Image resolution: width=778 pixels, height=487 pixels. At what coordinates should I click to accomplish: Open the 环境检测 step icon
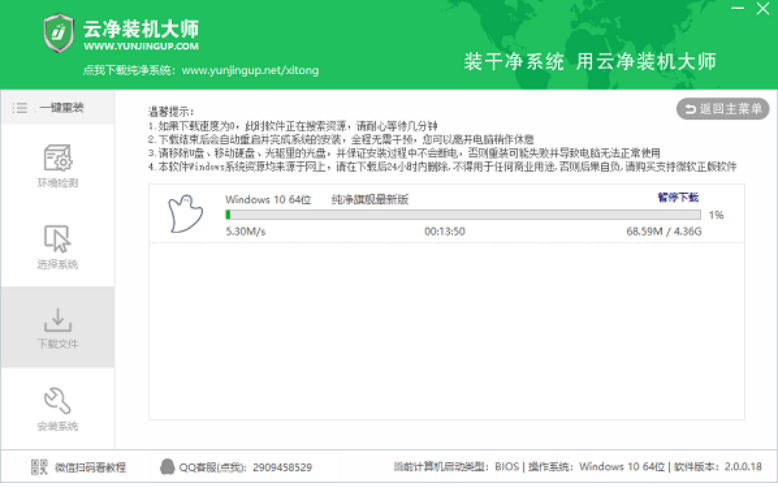pos(58,158)
